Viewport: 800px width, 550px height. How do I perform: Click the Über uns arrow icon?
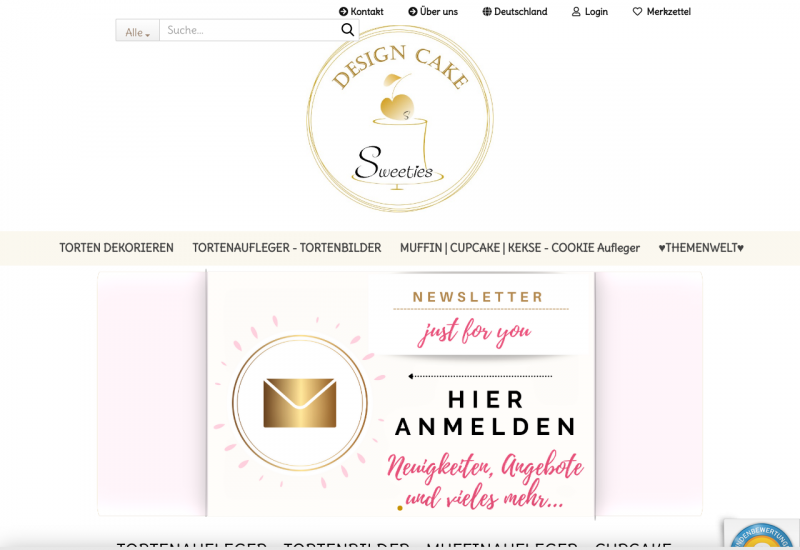413,12
